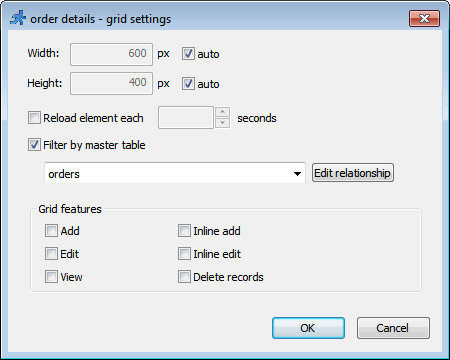
Task: Check the Delete records option
Action: [x=184, y=277]
